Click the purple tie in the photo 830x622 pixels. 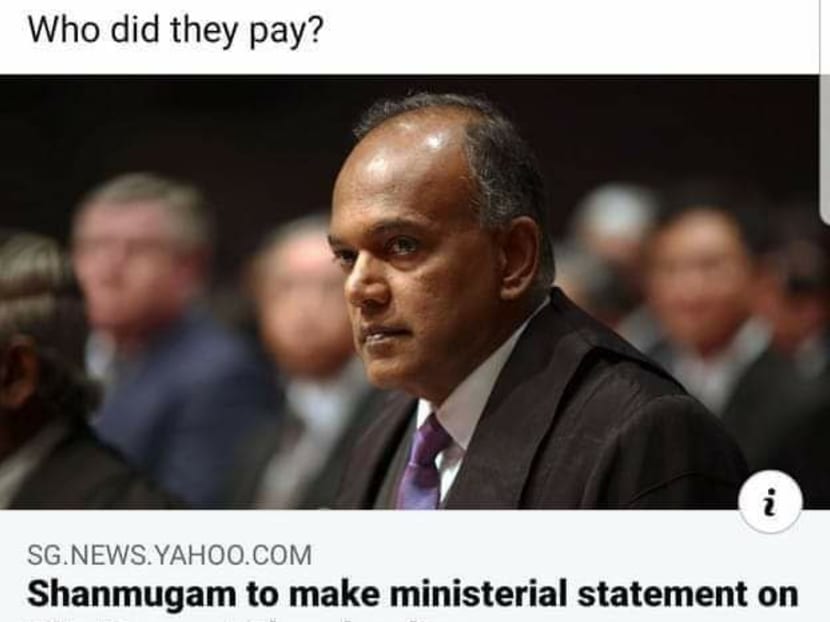[x=421, y=462]
